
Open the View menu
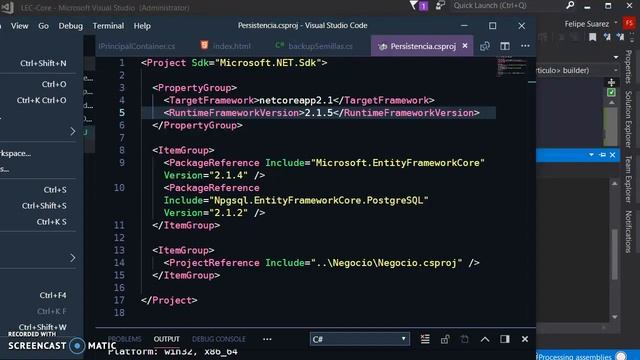[x=20, y=26]
